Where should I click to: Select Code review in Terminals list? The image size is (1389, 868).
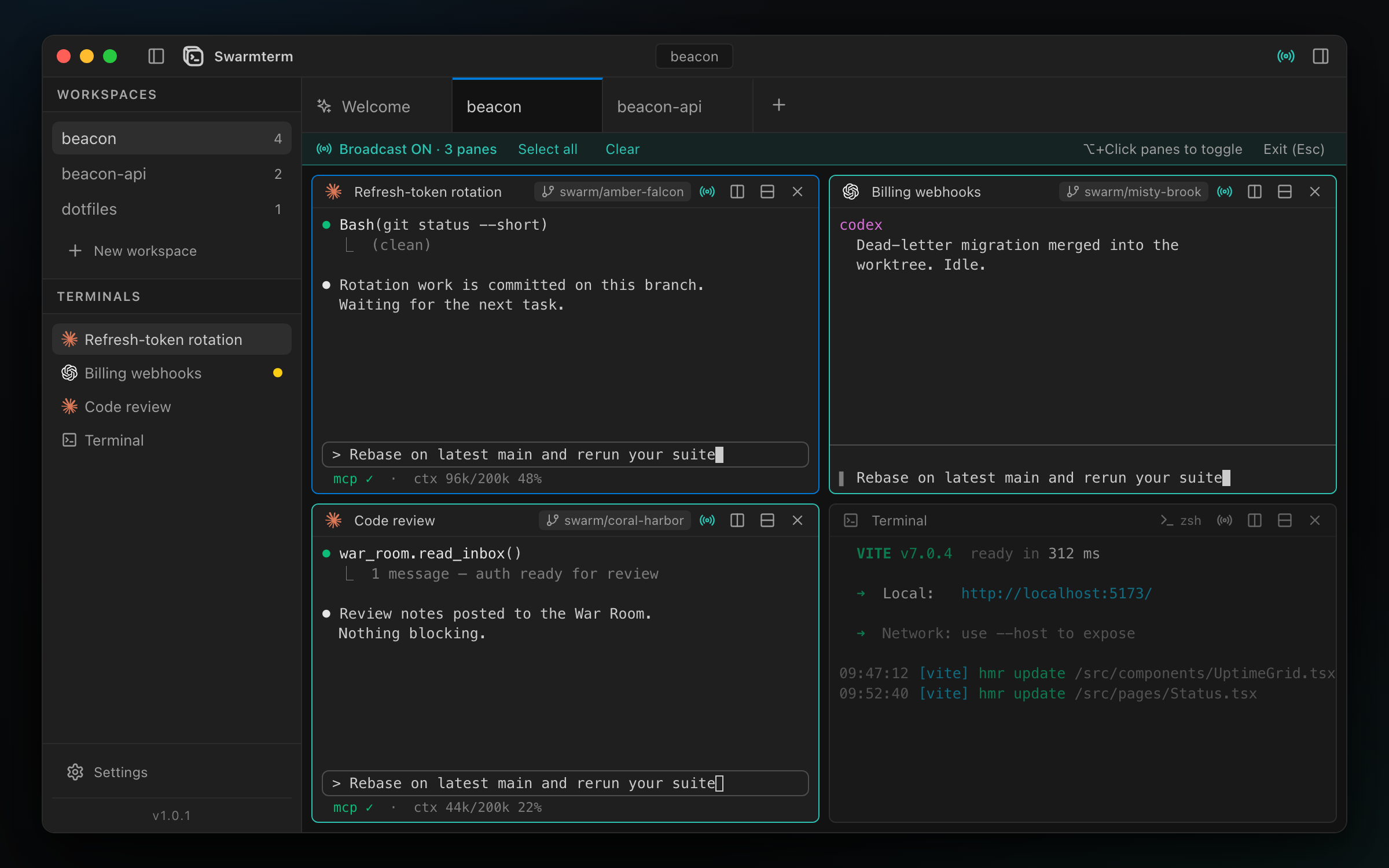[x=172, y=406]
